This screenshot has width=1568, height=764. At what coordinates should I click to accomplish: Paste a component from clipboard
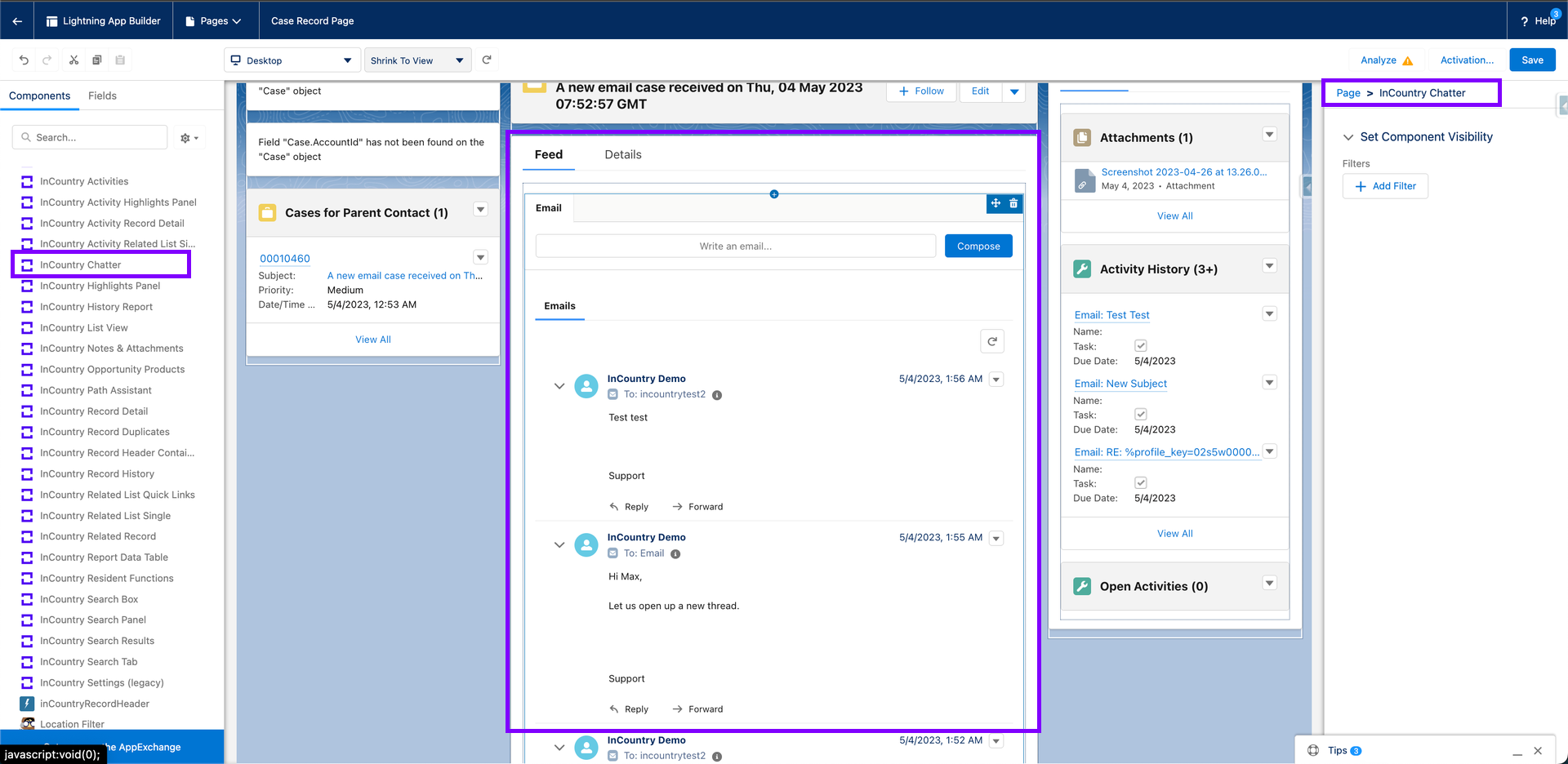(119, 60)
